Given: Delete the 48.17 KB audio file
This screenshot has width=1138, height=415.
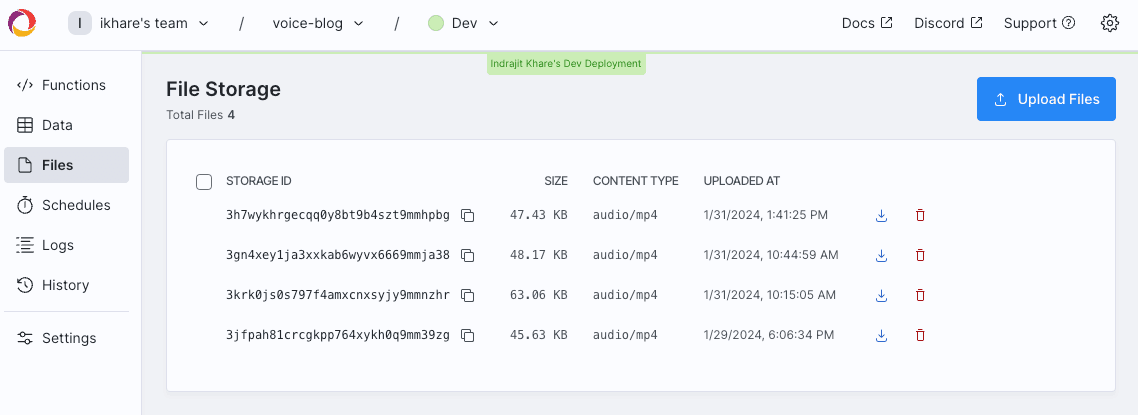Looking at the screenshot, I should tap(920, 255).
